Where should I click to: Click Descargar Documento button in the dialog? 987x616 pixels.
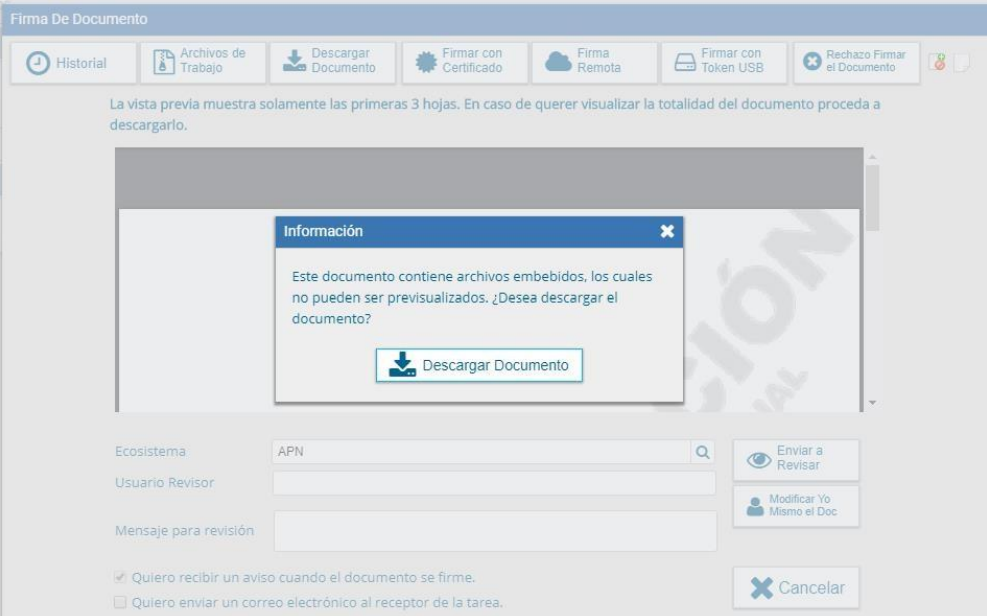click(479, 366)
